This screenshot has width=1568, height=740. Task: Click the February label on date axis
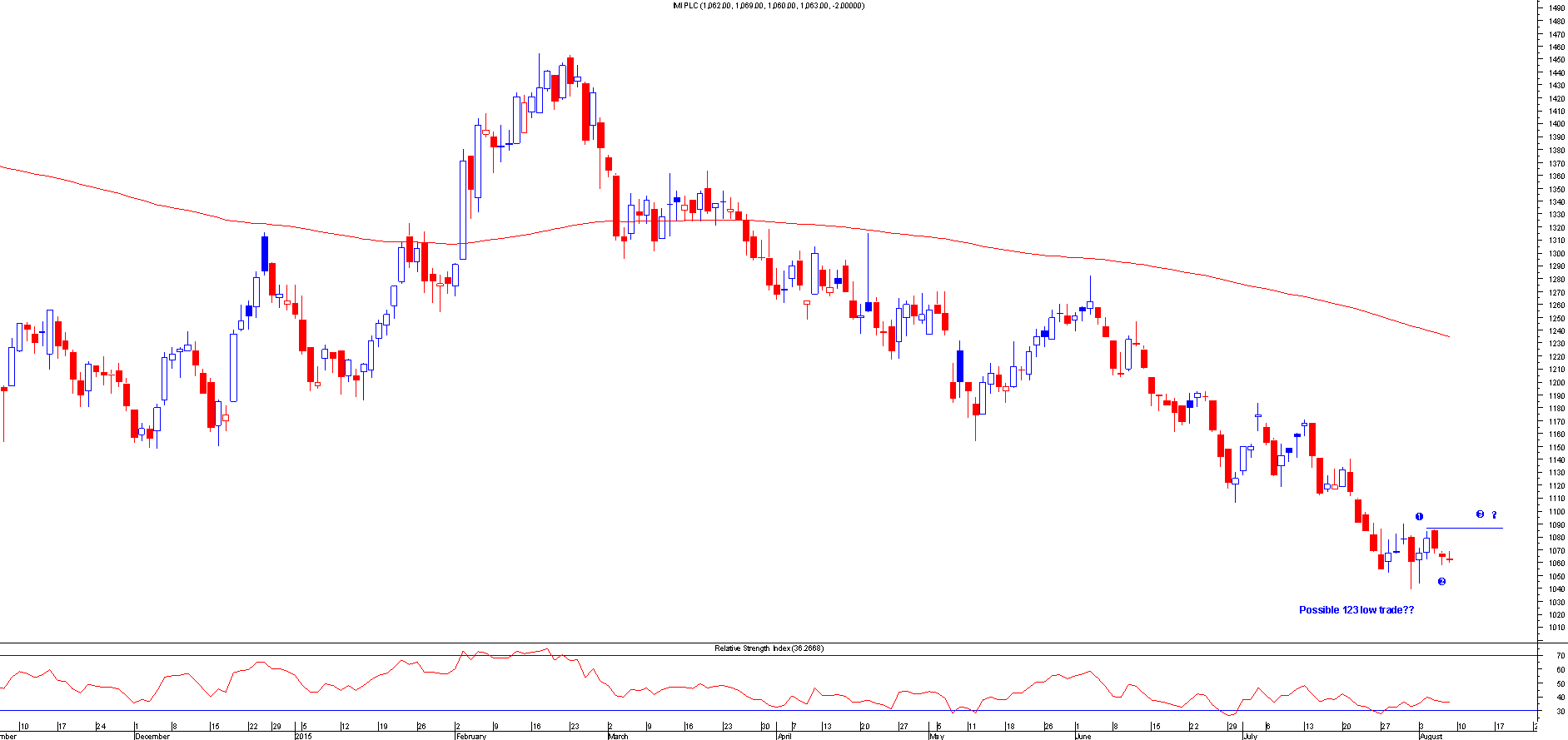tap(471, 736)
